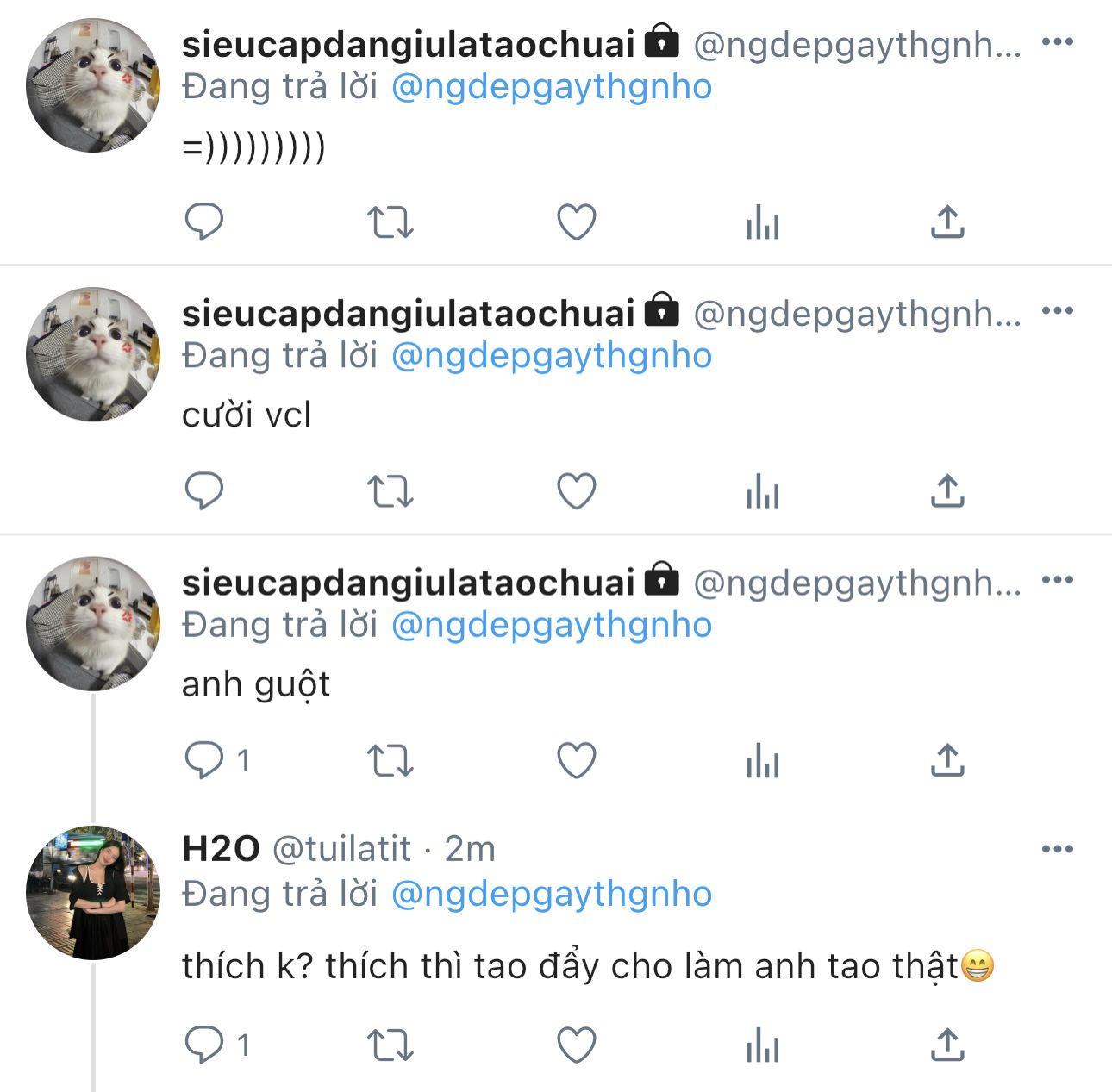
Task: Reply to the "=))))))))" tweet
Action: [204, 222]
